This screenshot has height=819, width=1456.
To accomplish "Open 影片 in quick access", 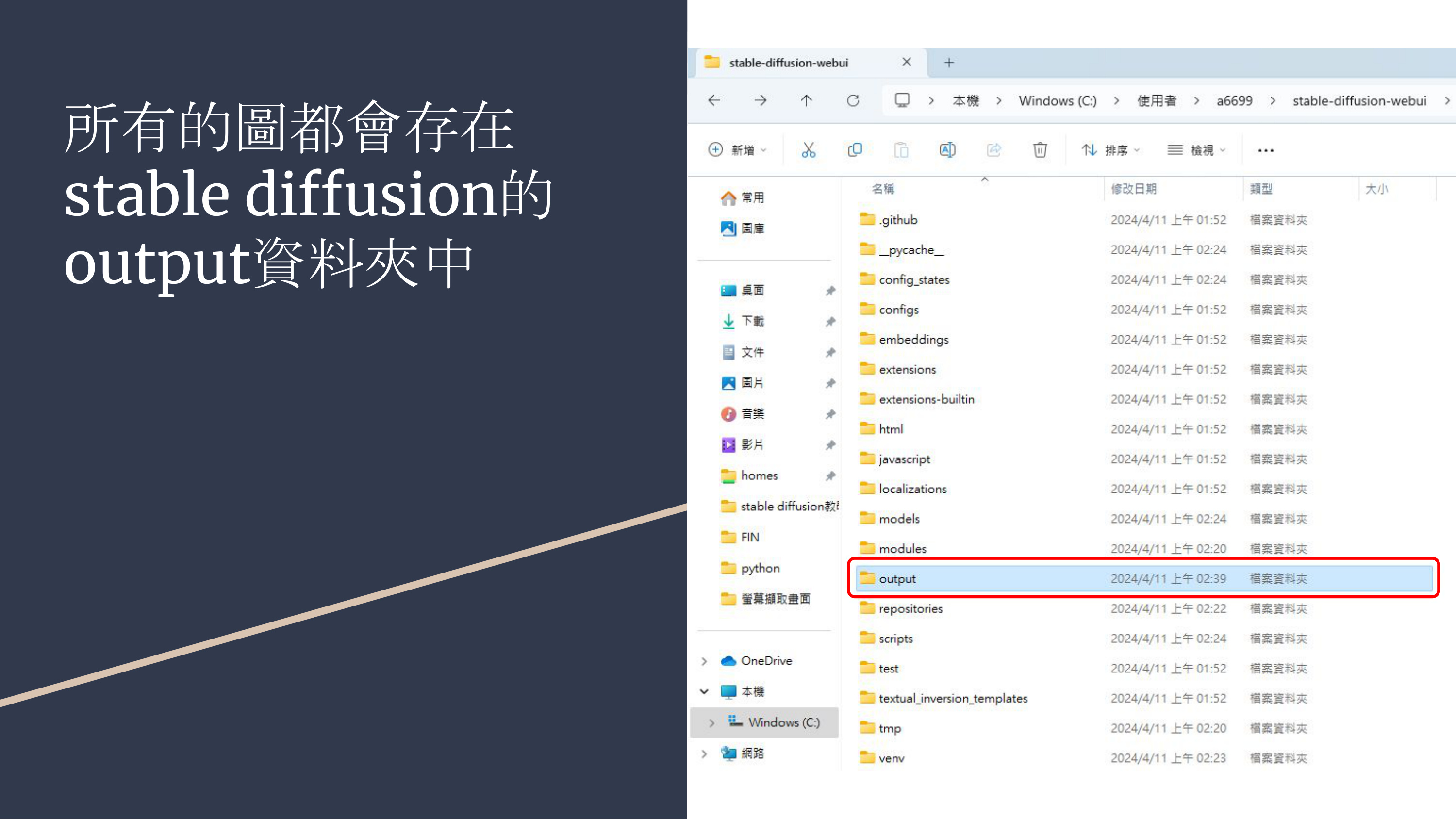I will (742, 445).
